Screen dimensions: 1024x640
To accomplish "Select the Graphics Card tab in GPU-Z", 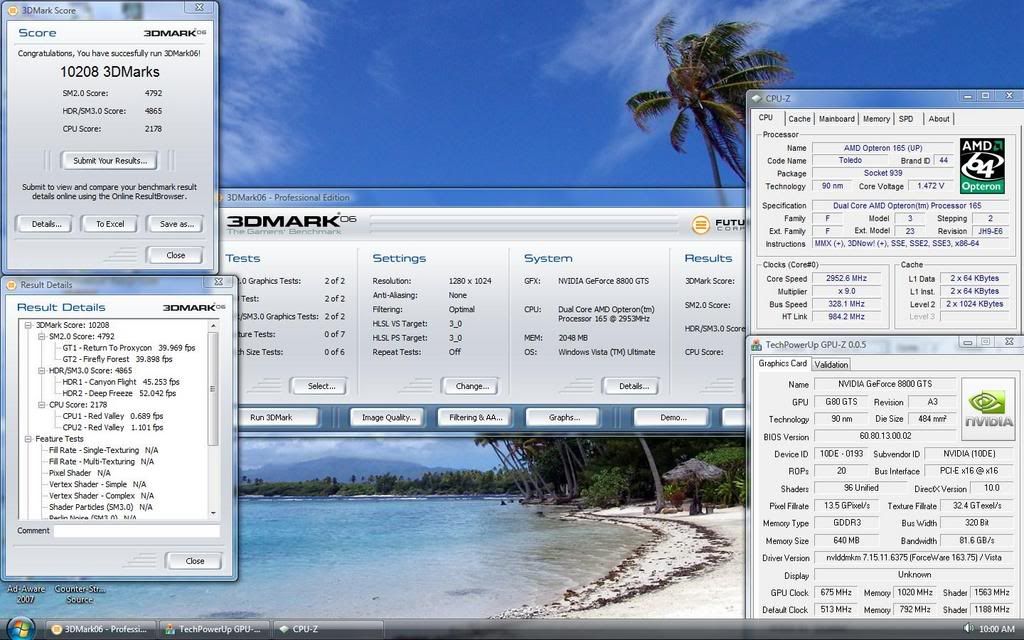I will (782, 363).
